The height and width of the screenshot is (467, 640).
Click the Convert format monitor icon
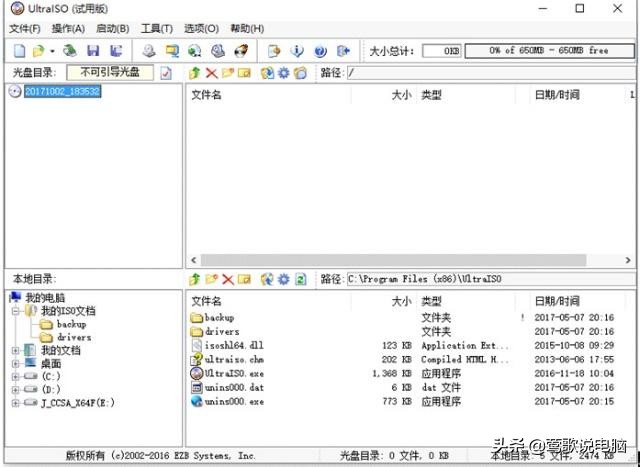click(172, 51)
